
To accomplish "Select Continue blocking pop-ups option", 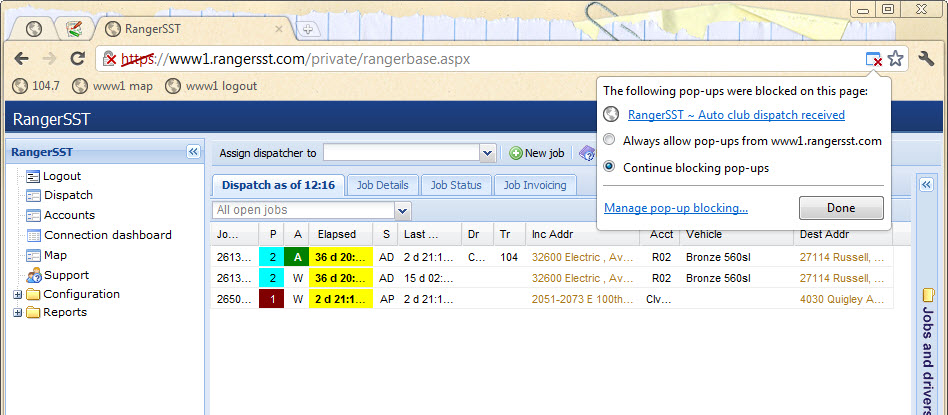I will coord(609,168).
